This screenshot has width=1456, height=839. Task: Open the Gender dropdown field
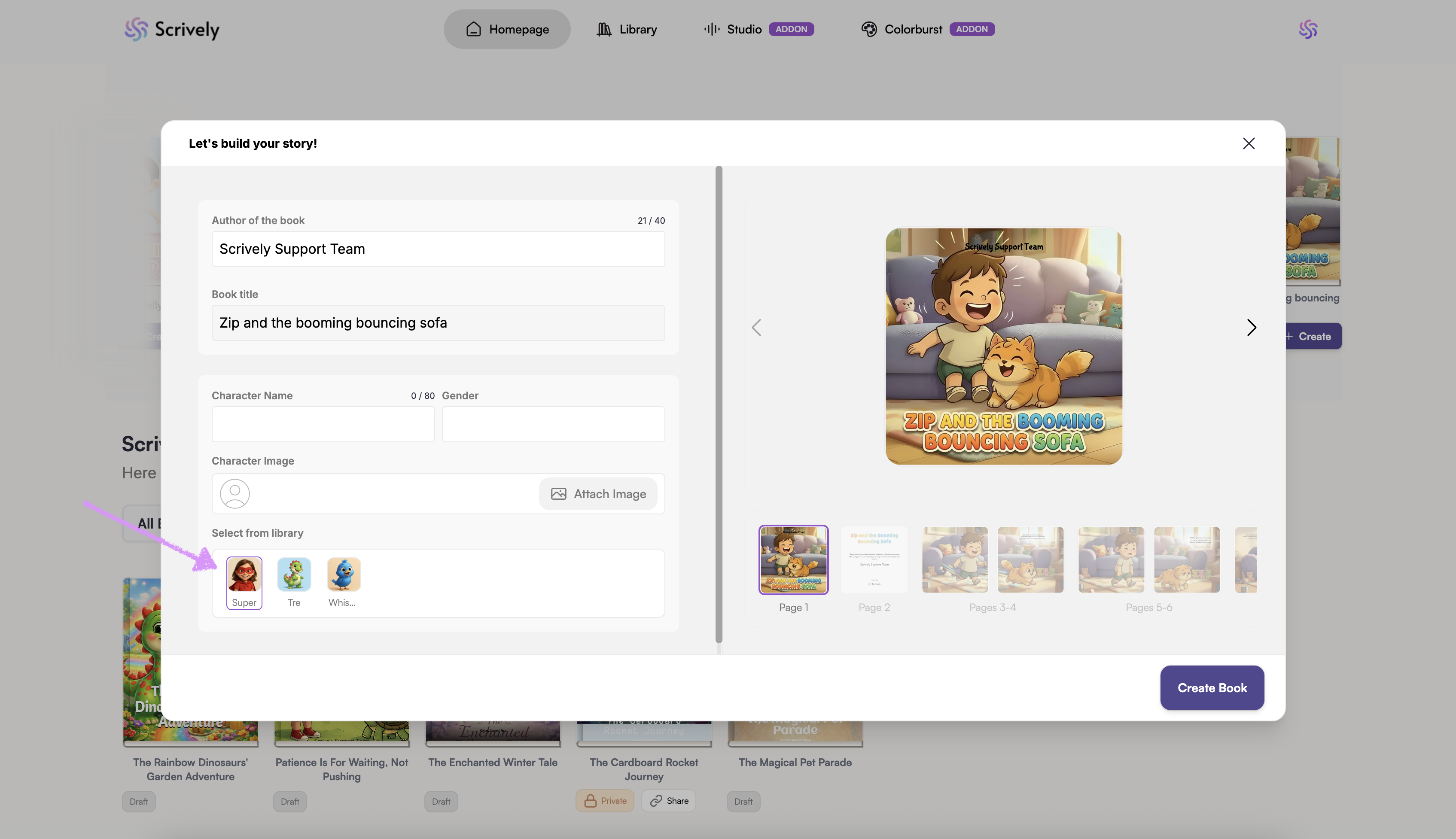point(553,424)
